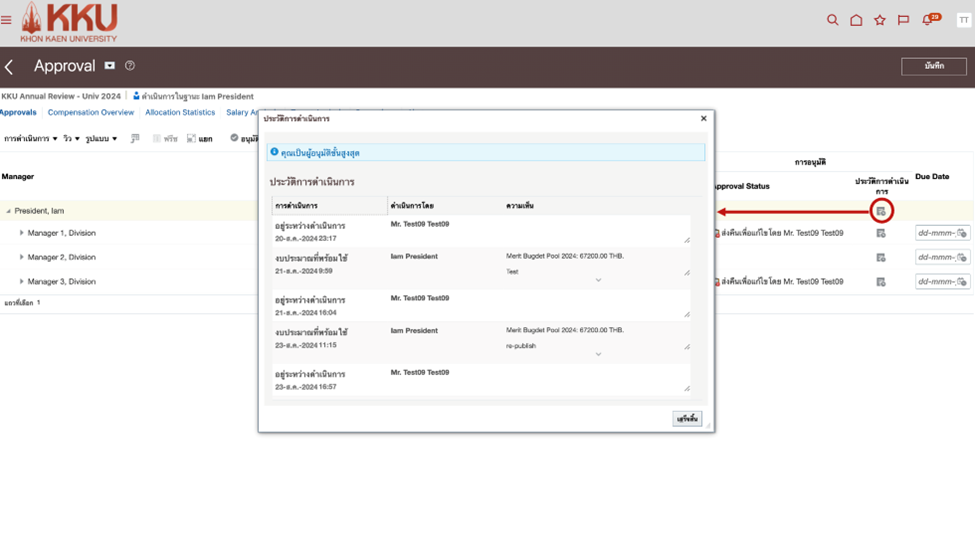Click the watchlist flag icon
The width and height of the screenshot is (975, 548).
coord(903,20)
